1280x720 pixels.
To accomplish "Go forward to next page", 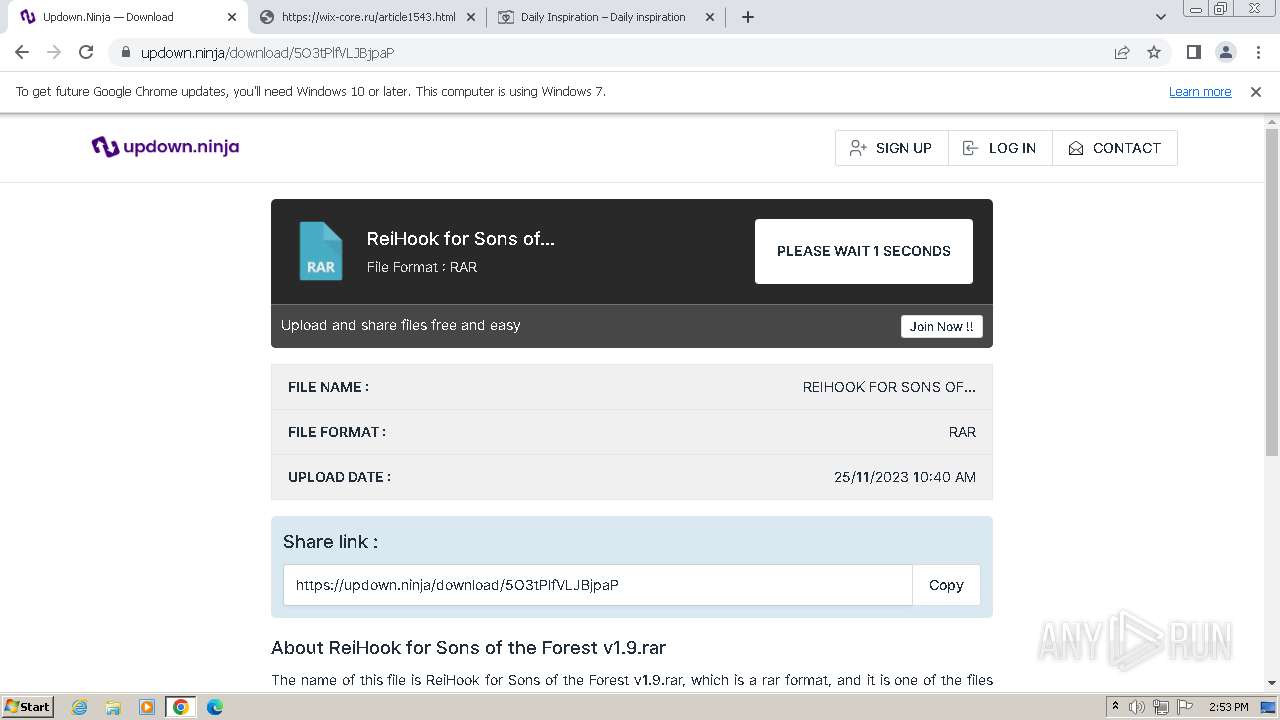I will click(54, 52).
